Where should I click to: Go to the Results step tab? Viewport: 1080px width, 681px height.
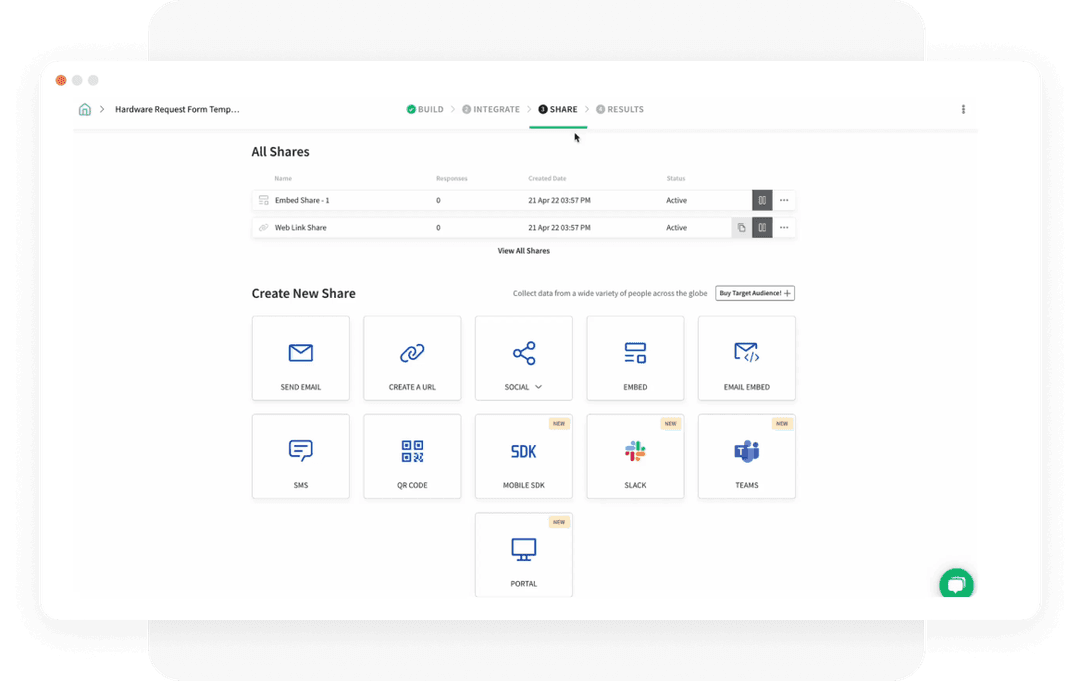pos(620,109)
